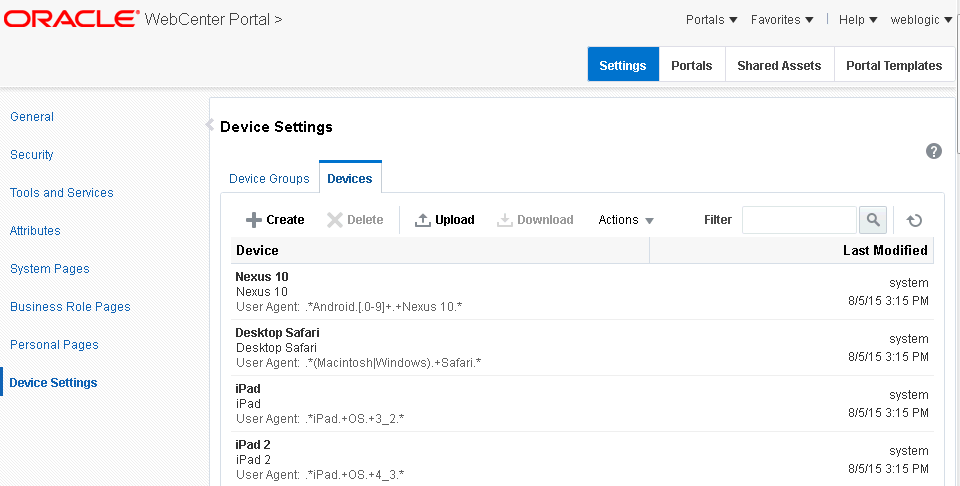Click the disabled Delete button

(x=355, y=220)
